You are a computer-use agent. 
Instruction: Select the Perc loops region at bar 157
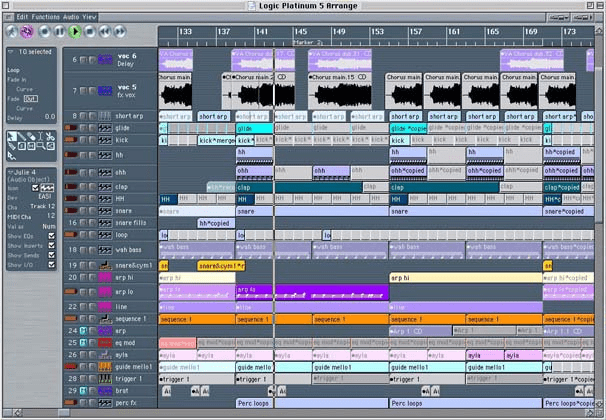(x=466, y=403)
